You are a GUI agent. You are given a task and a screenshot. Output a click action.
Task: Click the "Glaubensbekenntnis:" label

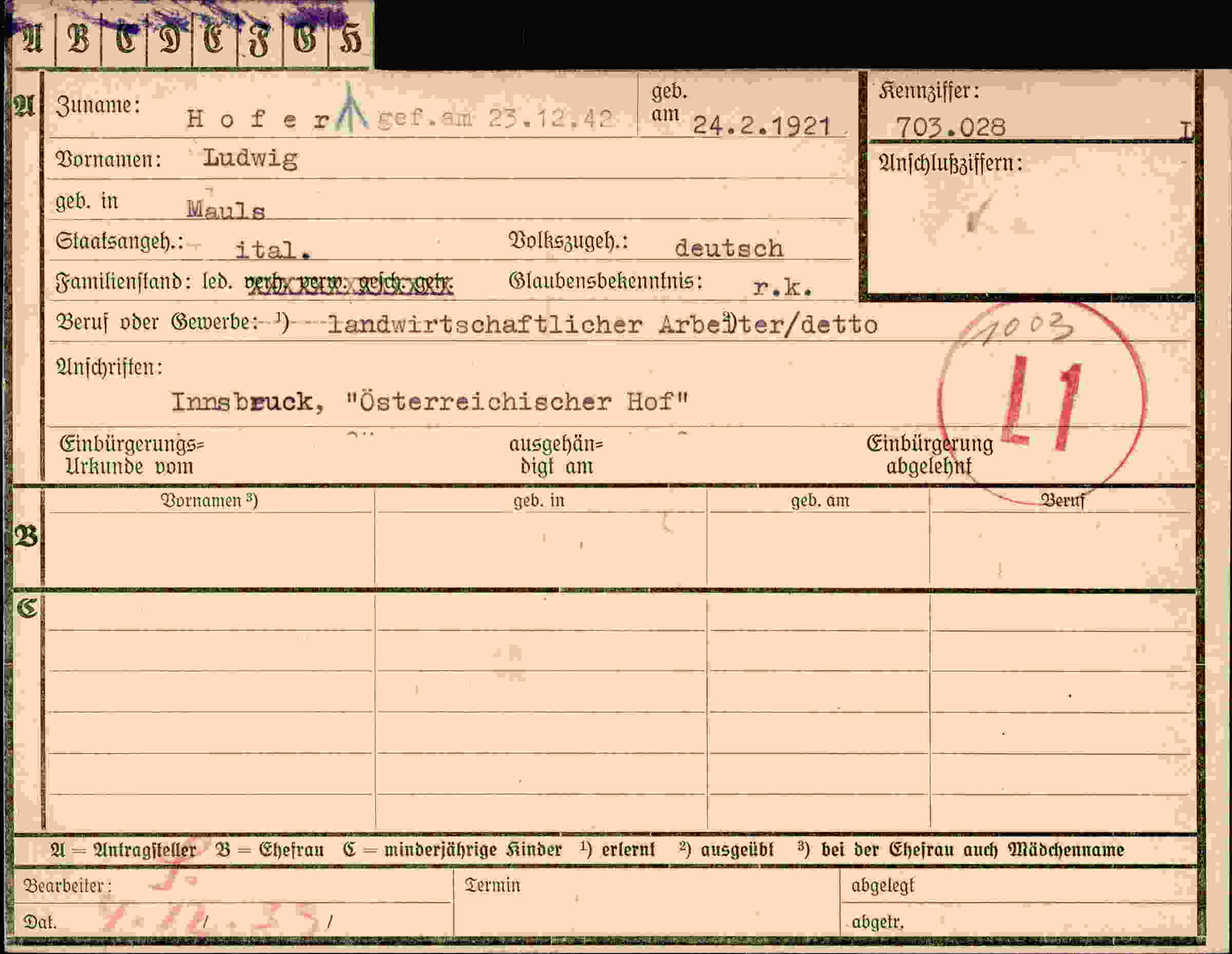(605, 281)
